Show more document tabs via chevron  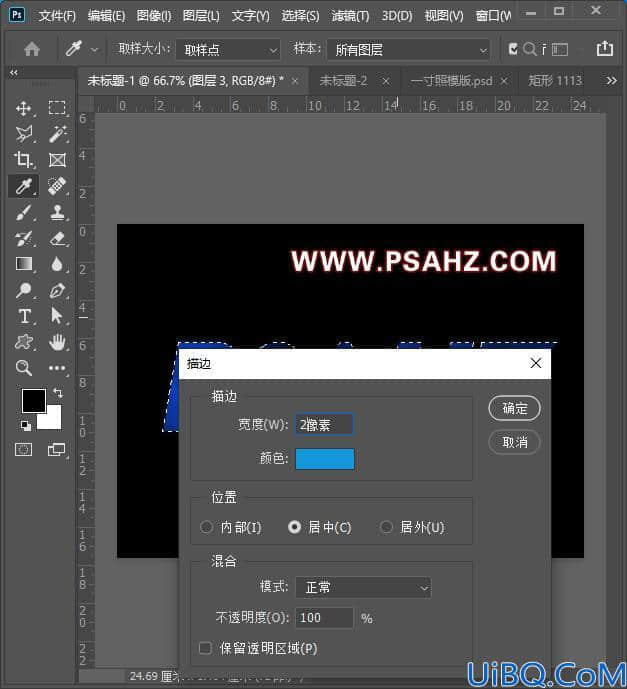[x=611, y=81]
